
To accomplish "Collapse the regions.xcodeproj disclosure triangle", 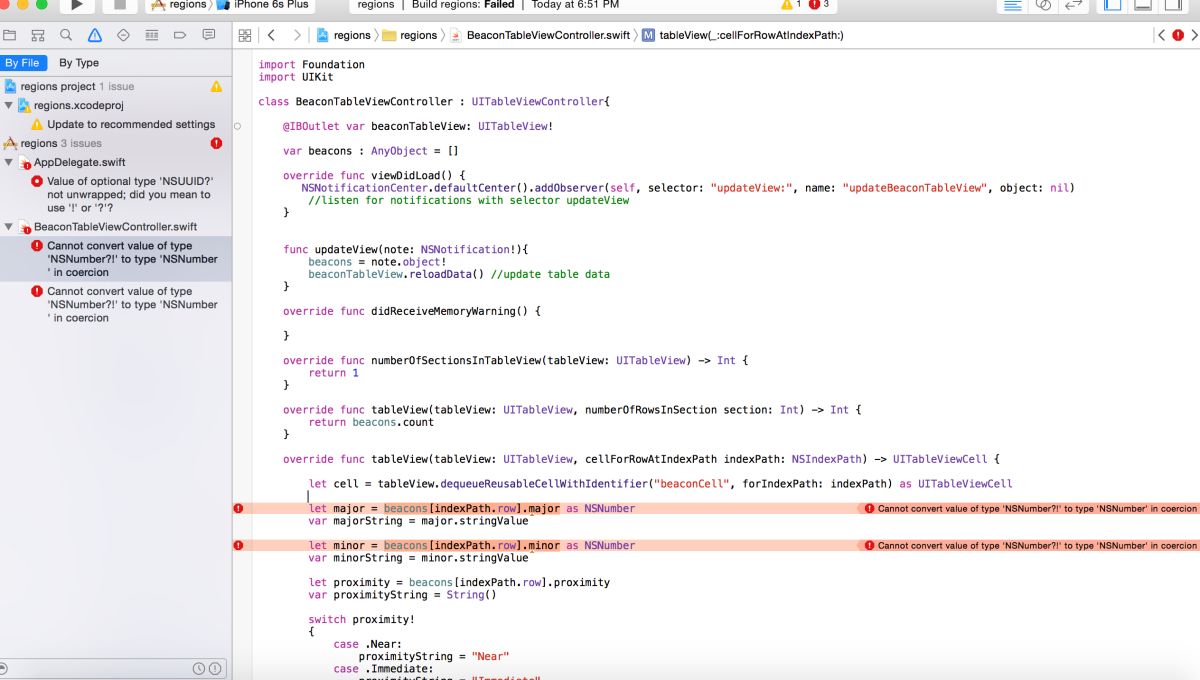I will pos(9,105).
